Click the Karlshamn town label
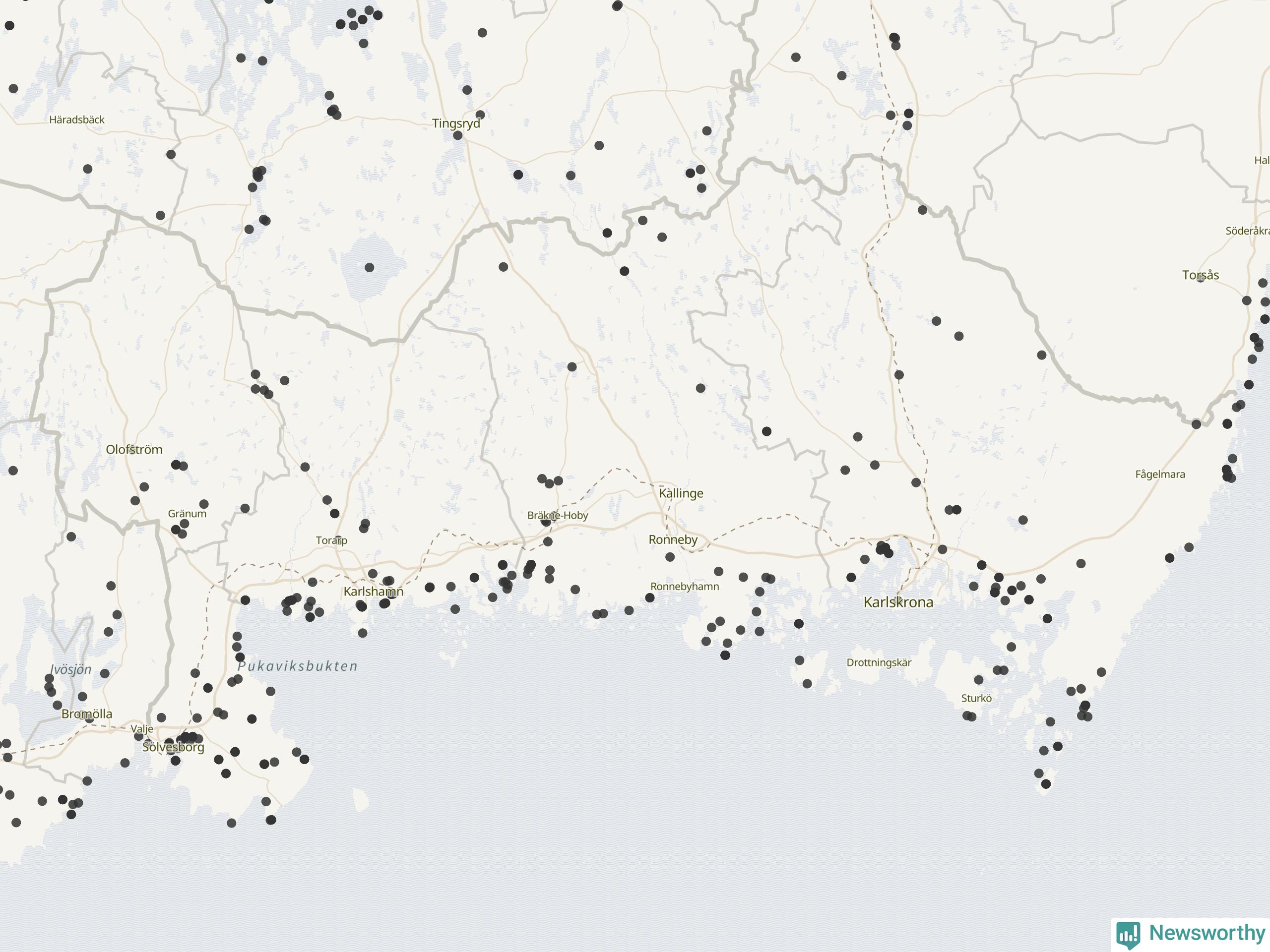Viewport: 1270px width, 952px height. (x=373, y=591)
